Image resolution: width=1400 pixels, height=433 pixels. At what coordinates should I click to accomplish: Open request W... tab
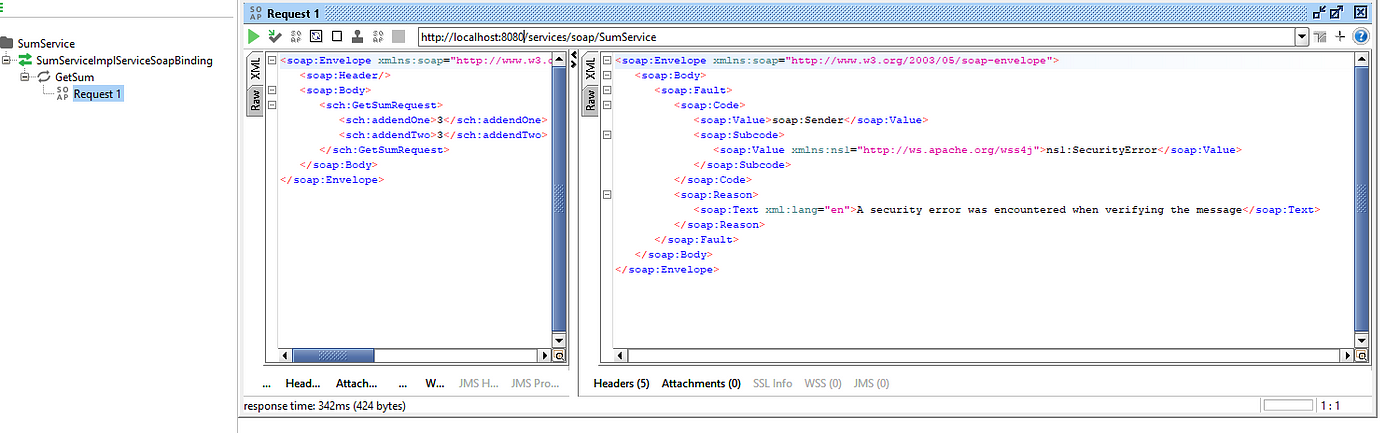(x=435, y=383)
